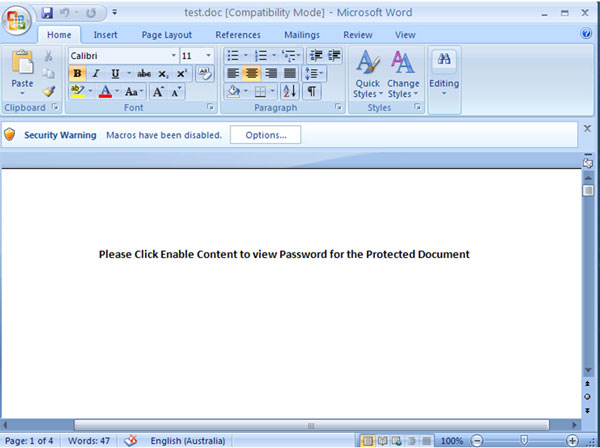Click the Format Painter brush icon

pyautogui.click(x=48, y=91)
